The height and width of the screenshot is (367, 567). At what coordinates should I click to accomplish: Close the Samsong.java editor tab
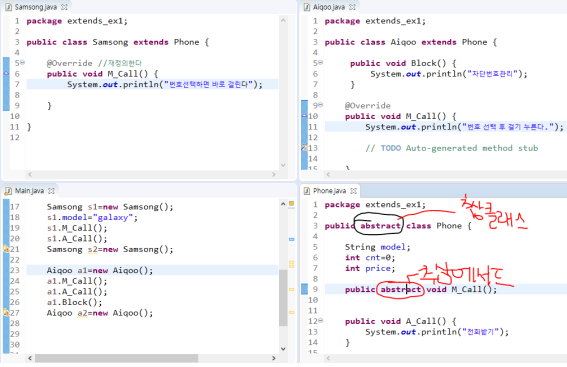[x=64, y=7]
